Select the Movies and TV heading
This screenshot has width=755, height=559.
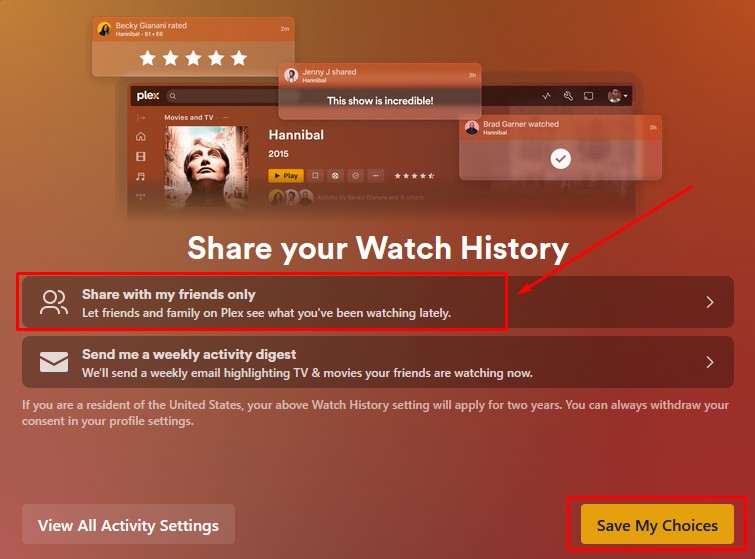[x=189, y=117]
